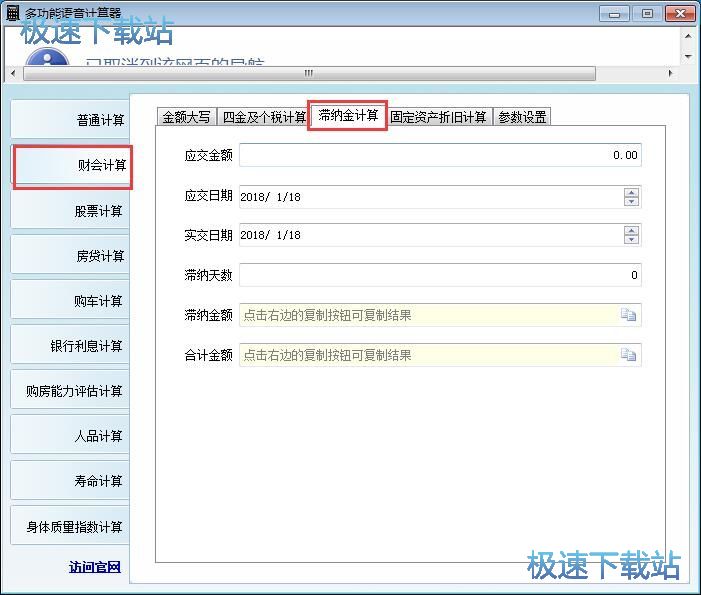Go to the 房贷计算 section
Image resolution: width=701 pixels, height=595 pixels.
click(70, 256)
